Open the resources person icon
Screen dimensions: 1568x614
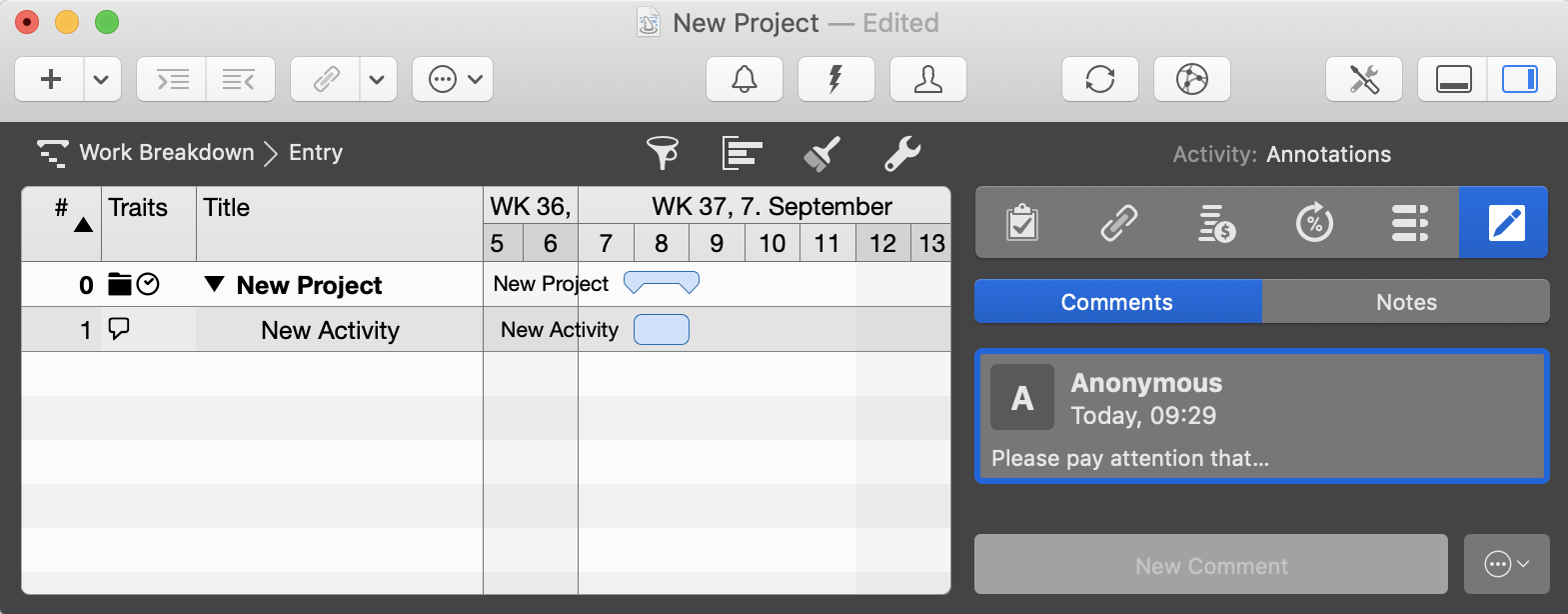pos(928,79)
